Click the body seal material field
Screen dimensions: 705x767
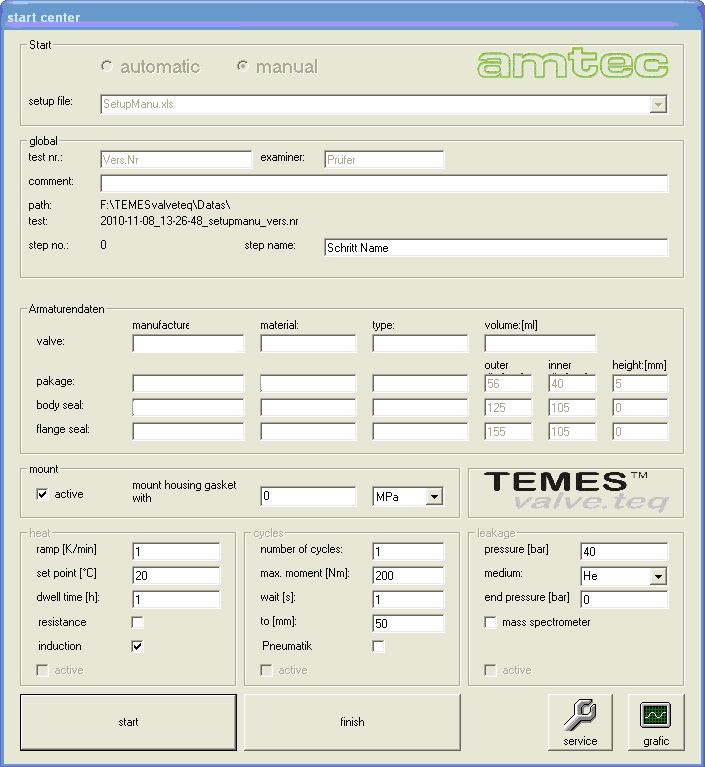[x=308, y=407]
